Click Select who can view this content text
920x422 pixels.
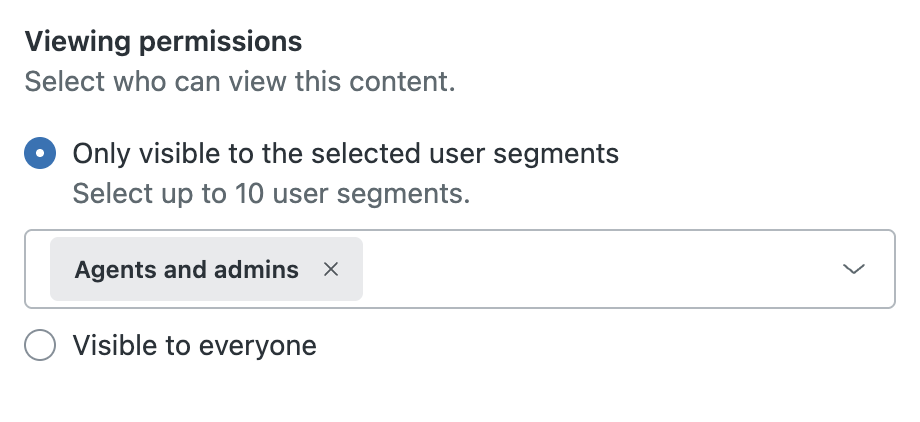tap(240, 81)
